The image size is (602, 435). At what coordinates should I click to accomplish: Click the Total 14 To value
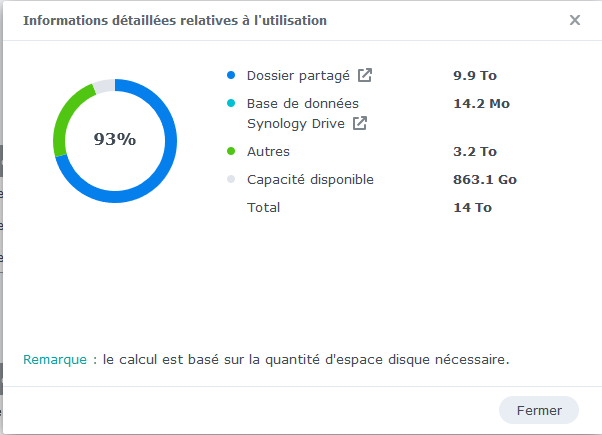coord(473,207)
